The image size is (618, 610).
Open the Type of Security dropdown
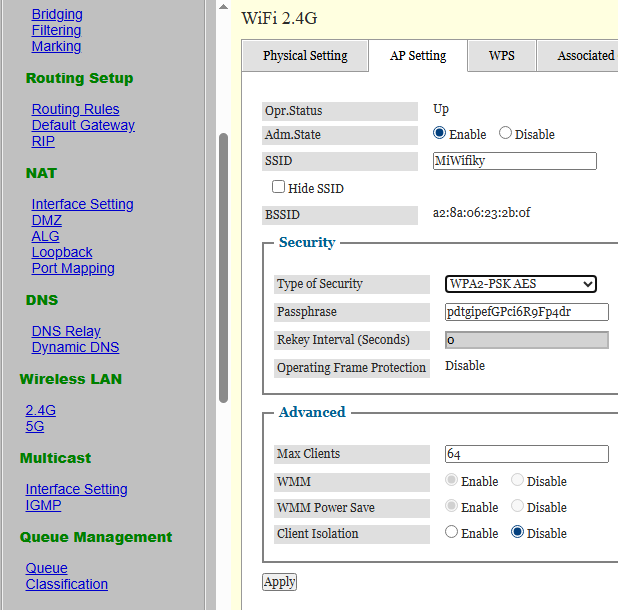tap(520, 284)
